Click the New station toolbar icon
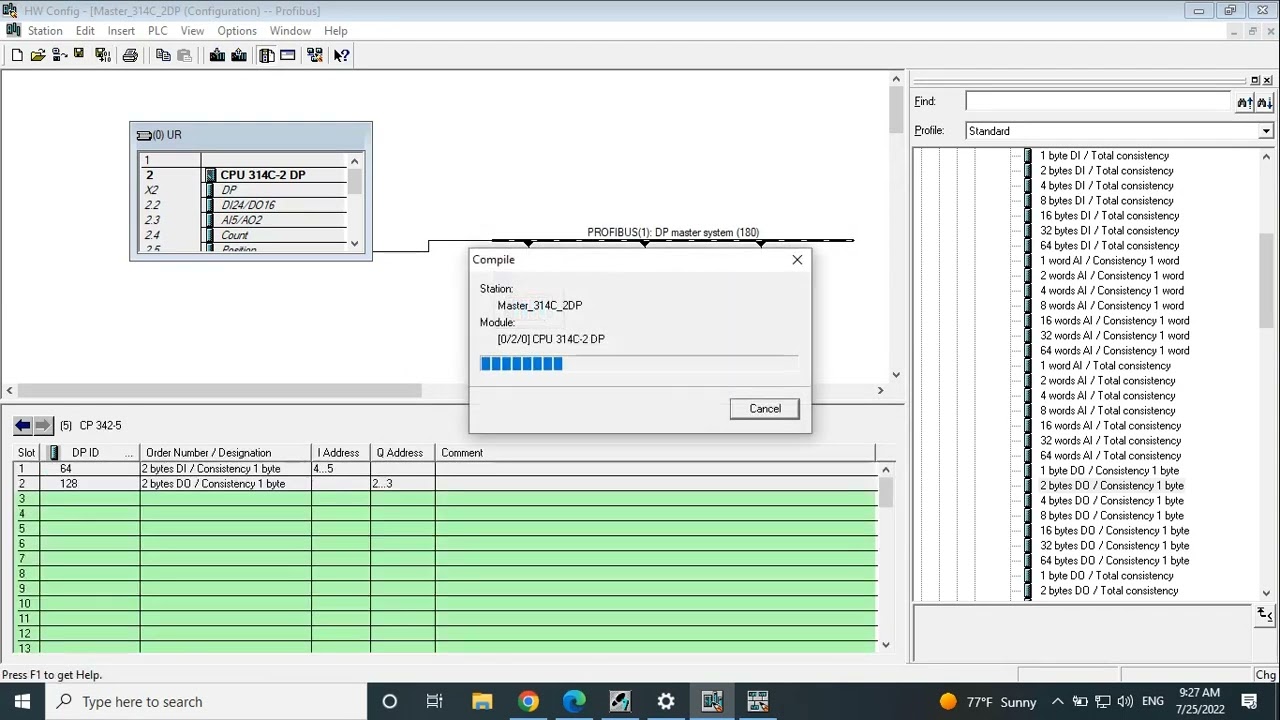Image resolution: width=1280 pixels, height=720 pixels. [16, 55]
